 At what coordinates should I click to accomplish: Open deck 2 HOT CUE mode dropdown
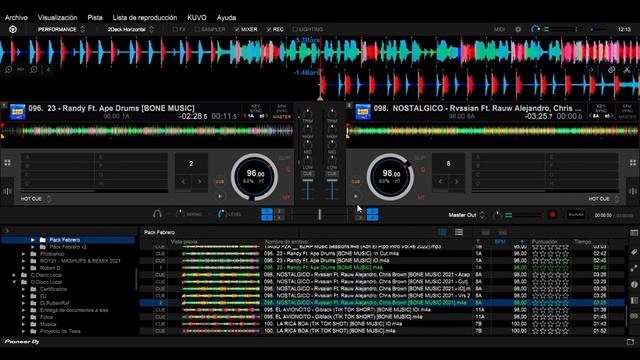pyautogui.click(x=603, y=199)
